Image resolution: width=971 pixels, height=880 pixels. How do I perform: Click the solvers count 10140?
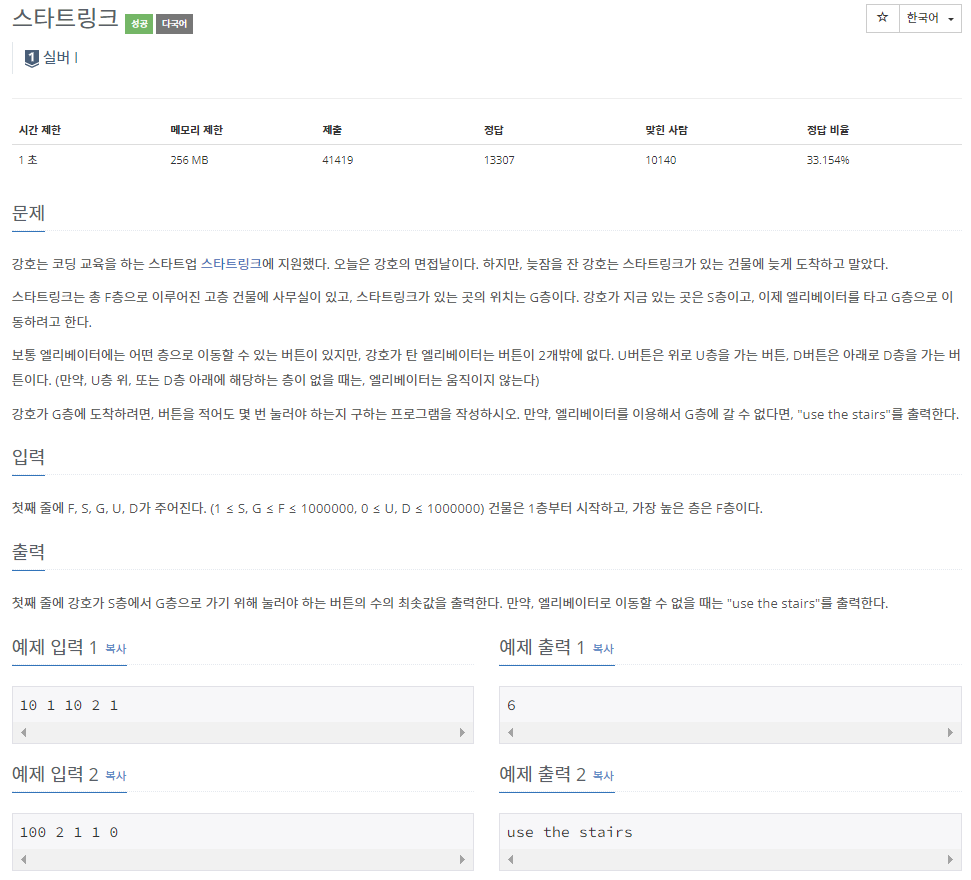[x=661, y=160]
